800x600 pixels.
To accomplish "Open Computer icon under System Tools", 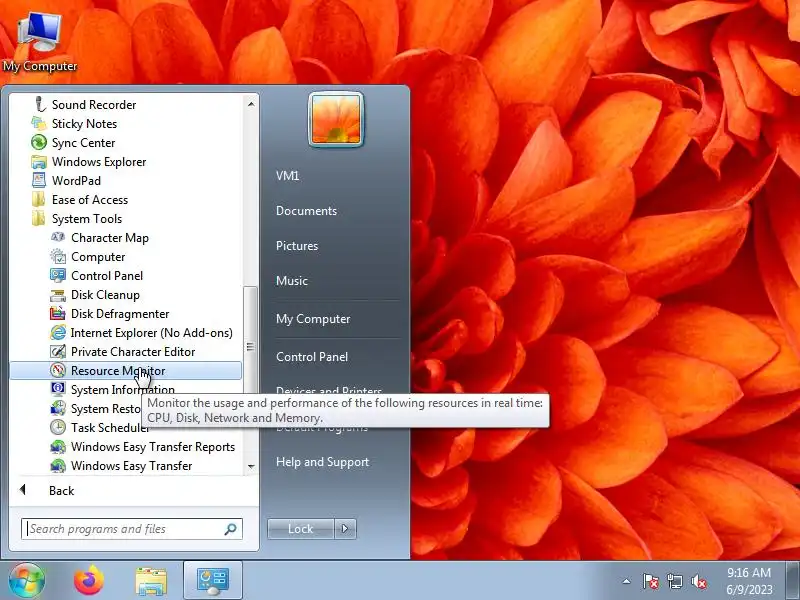I will pyautogui.click(x=58, y=257).
